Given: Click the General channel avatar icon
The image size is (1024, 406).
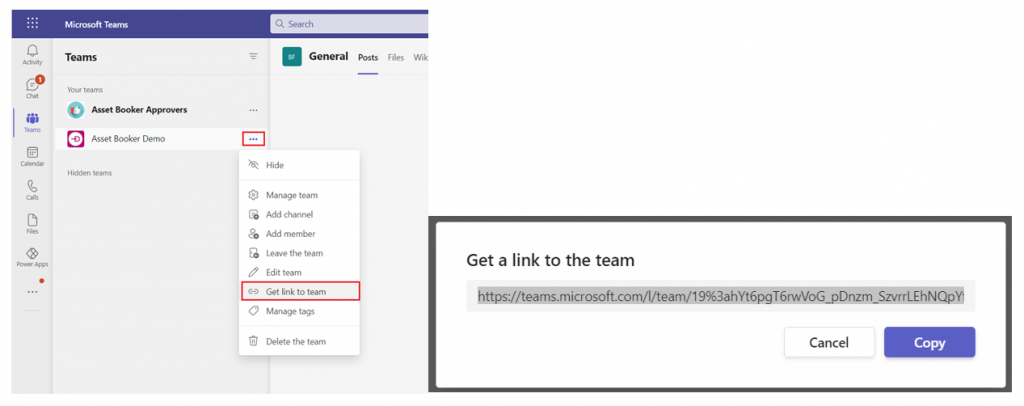Looking at the screenshot, I should tap(292, 57).
